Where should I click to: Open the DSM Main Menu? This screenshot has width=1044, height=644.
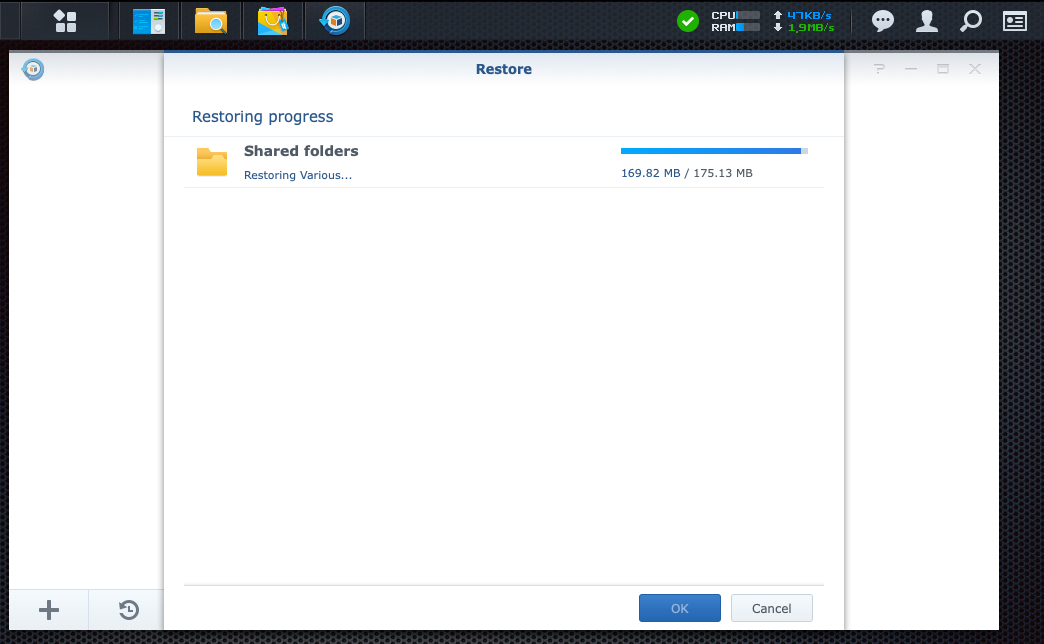pyautogui.click(x=65, y=21)
